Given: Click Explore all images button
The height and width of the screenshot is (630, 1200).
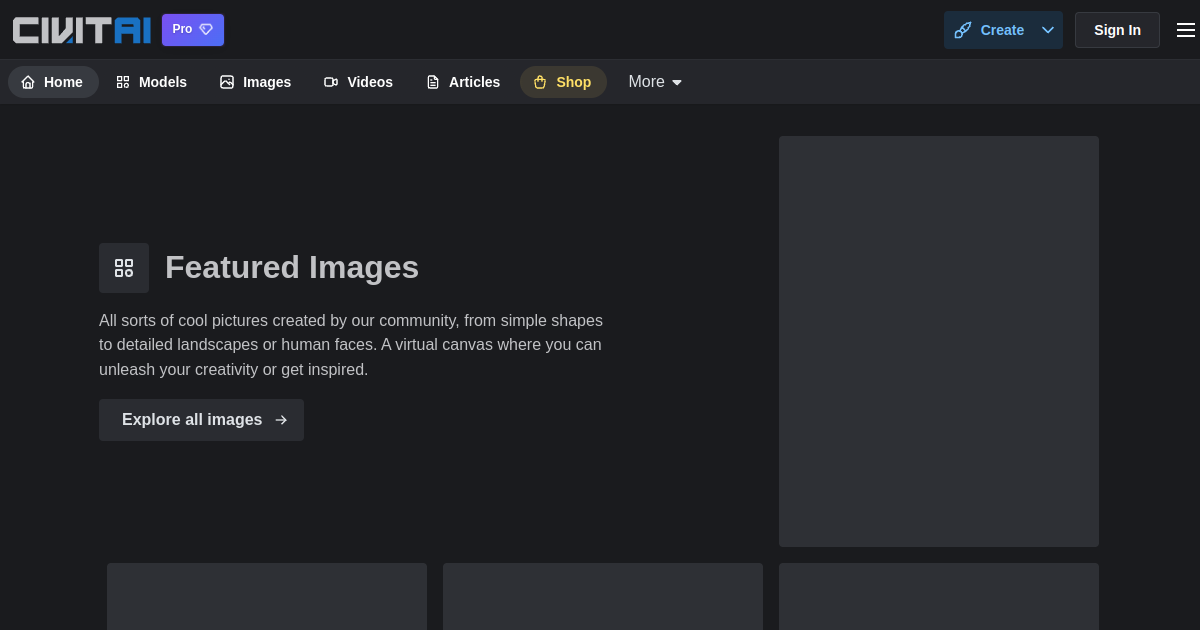Looking at the screenshot, I should click(201, 420).
